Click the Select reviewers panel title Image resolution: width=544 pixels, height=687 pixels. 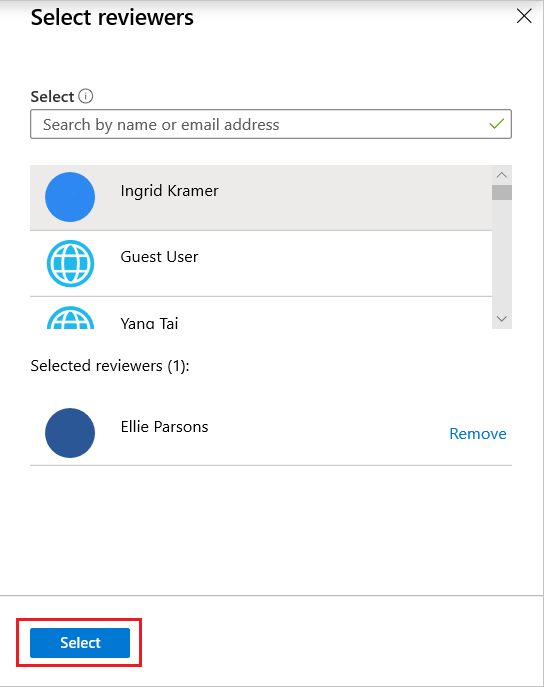click(112, 18)
